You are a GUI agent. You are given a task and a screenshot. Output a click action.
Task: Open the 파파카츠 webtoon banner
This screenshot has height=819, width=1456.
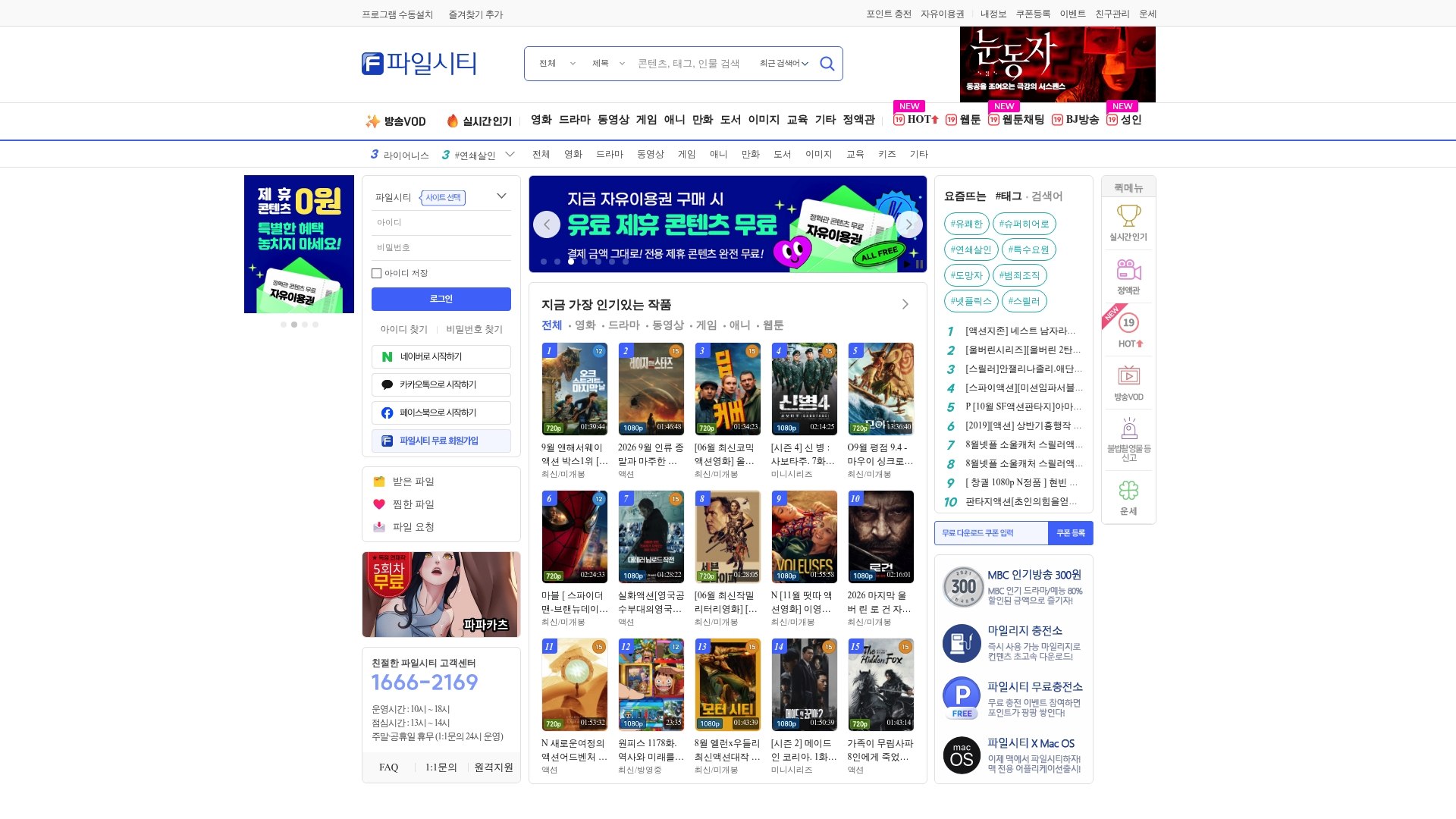441,595
